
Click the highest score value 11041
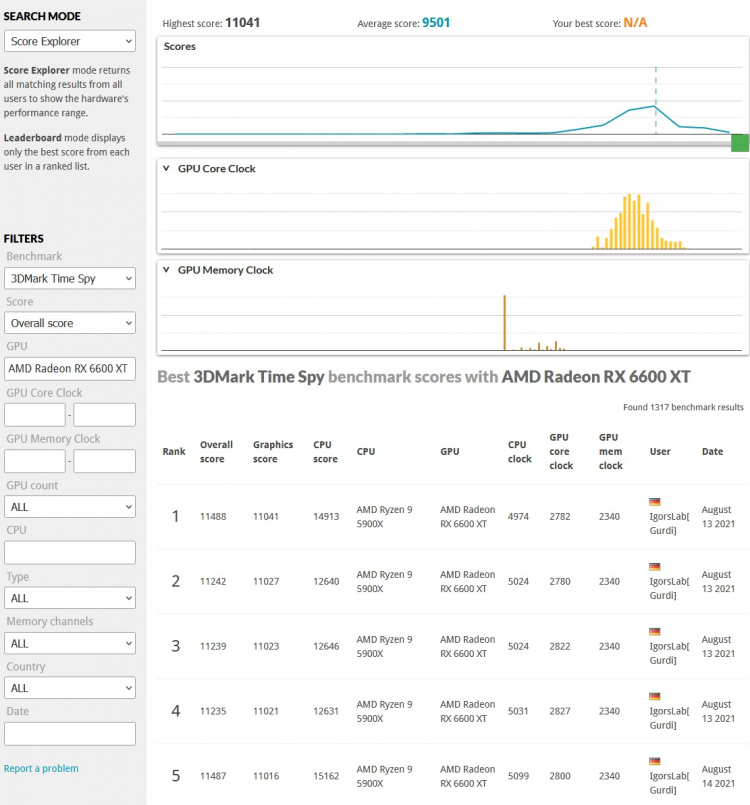click(242, 23)
